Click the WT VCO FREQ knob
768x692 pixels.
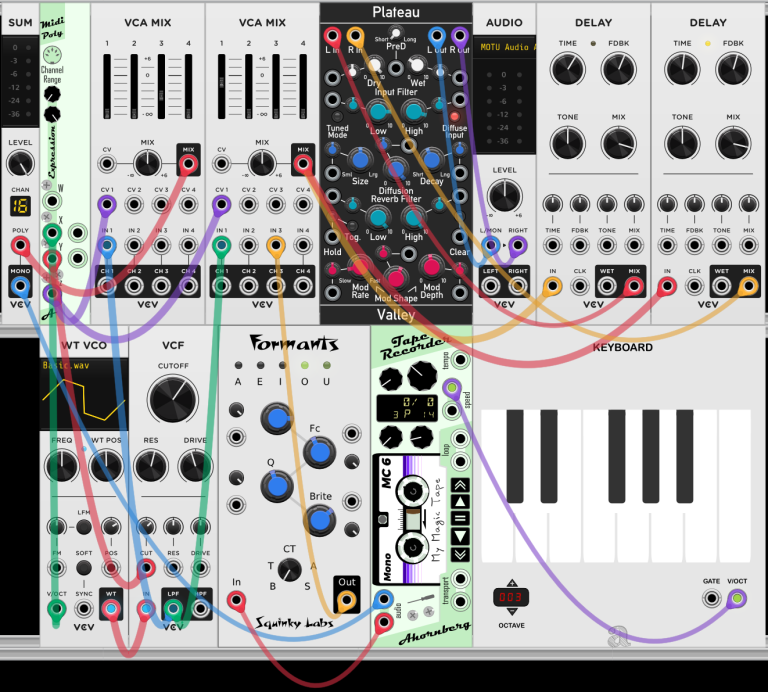pos(62,465)
